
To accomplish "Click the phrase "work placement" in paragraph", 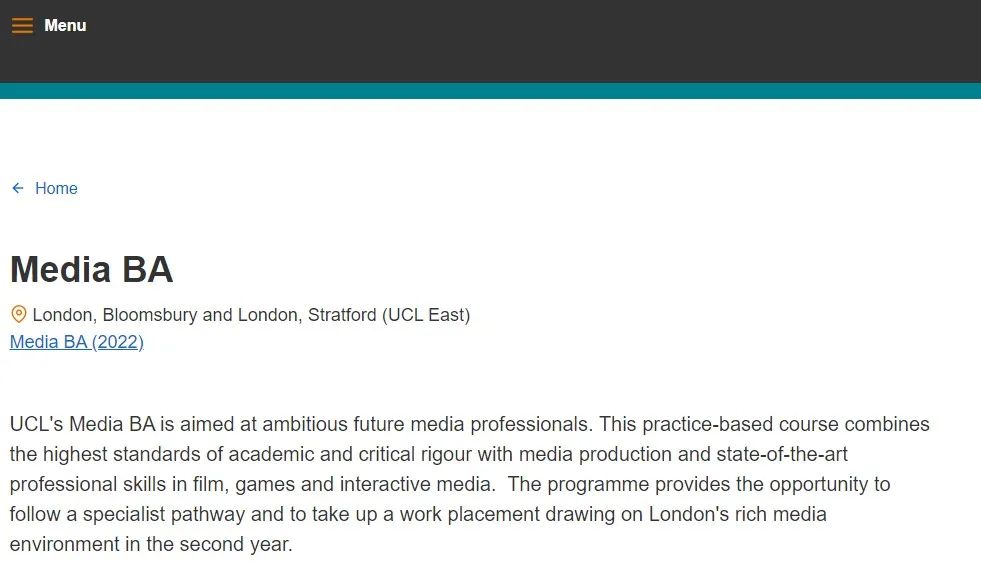I will (480, 515).
